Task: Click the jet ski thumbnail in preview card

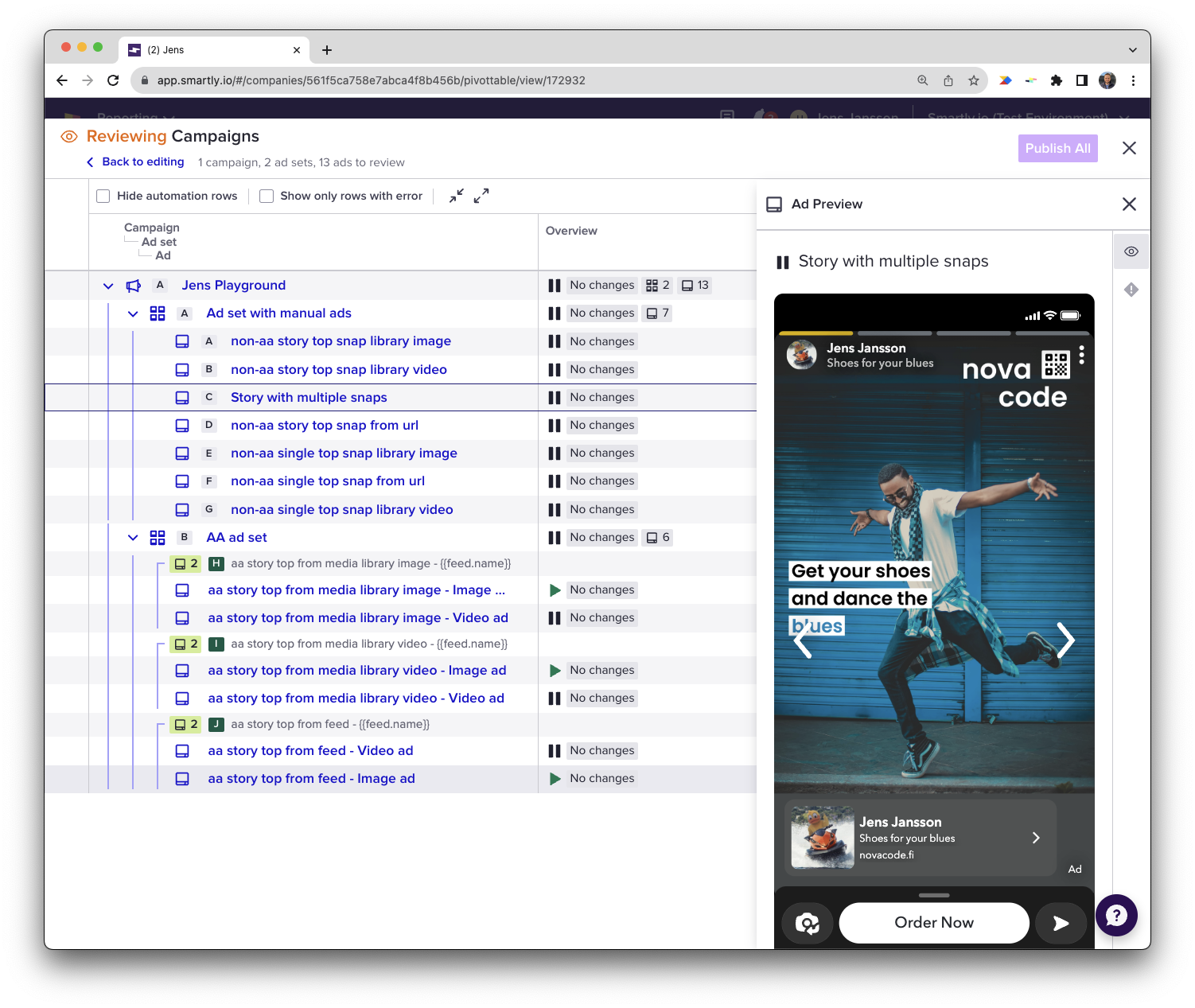Action: point(823,838)
